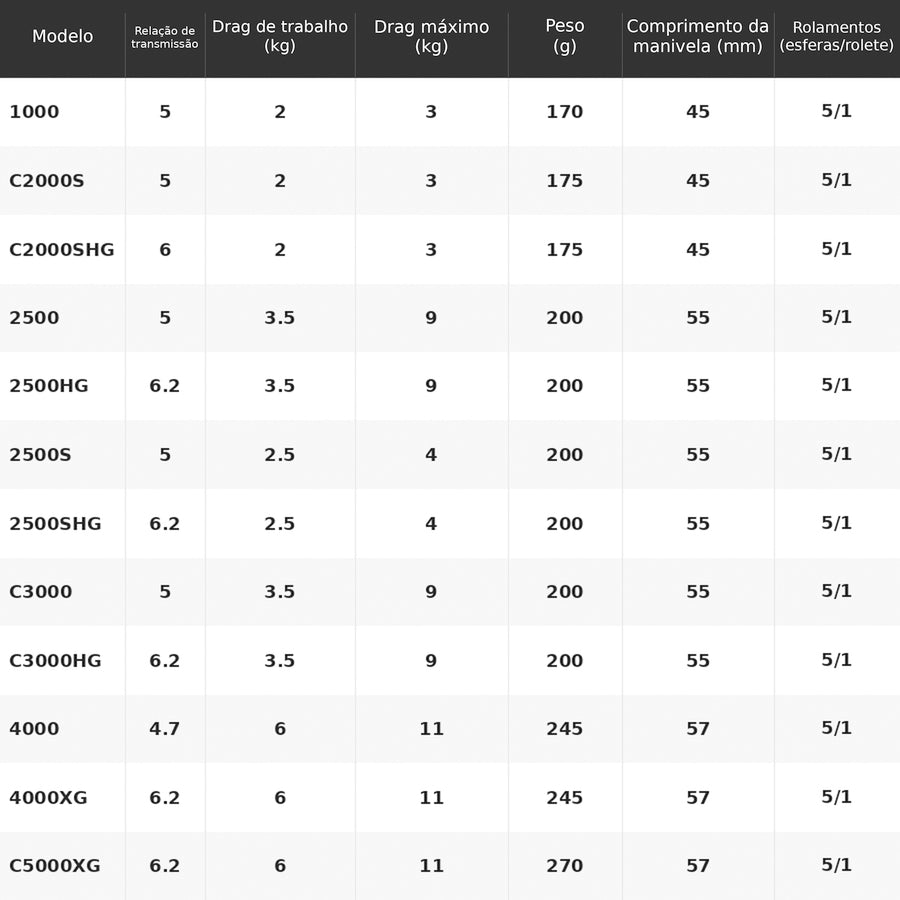The image size is (900, 900).
Task: Click the Drag máximo (kg) header
Action: (x=431, y=36)
